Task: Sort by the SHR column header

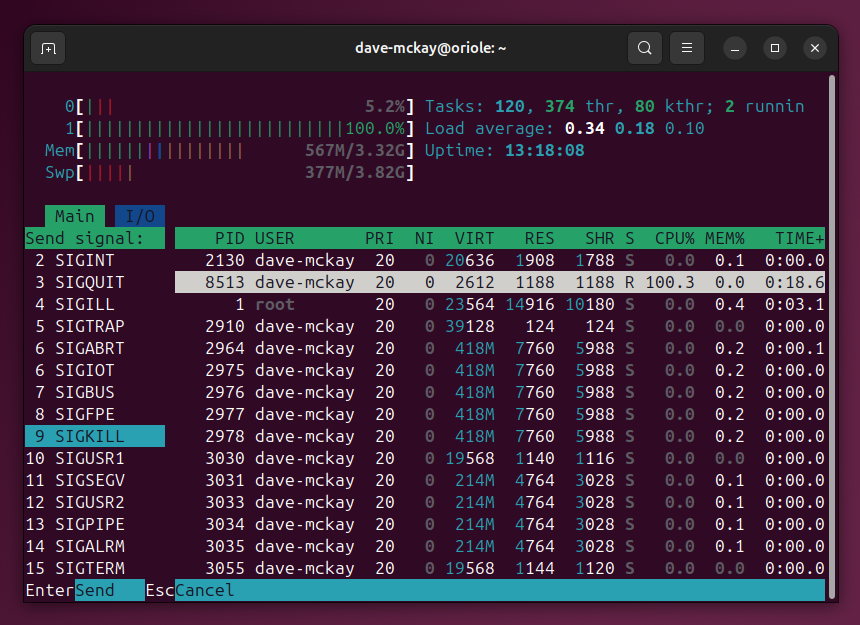Action: click(599, 238)
